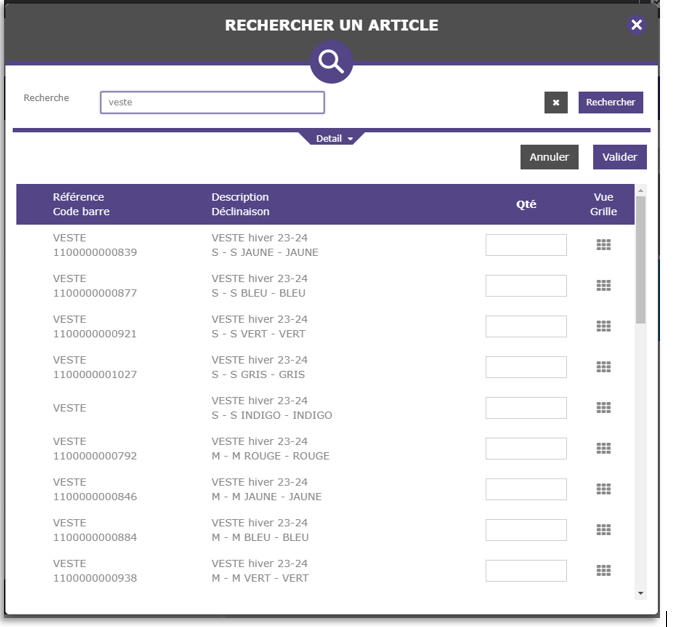Clear the search with the x button
This screenshot has height=627, width=675.
[556, 102]
